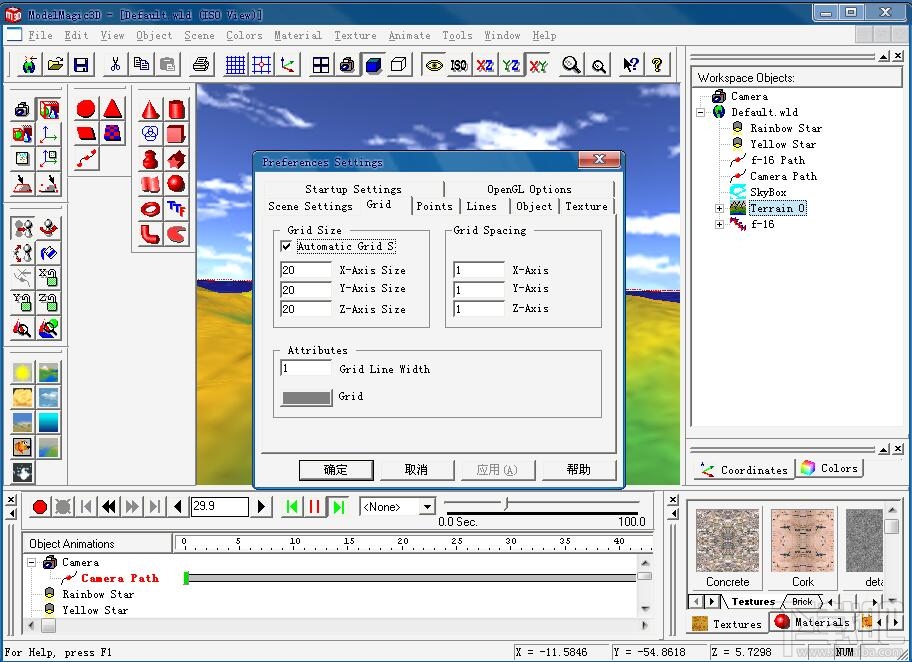912x662 pixels.
Task: Expand the f-16 node in Workspace Objects
Action: 722,224
